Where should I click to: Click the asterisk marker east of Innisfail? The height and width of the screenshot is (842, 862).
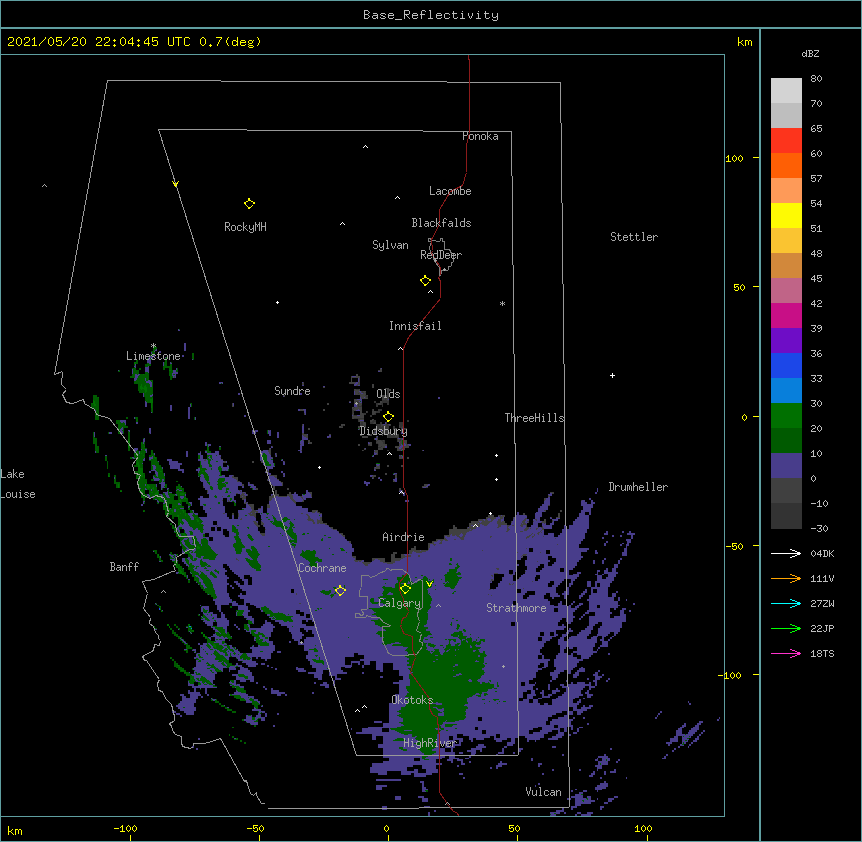point(502,303)
